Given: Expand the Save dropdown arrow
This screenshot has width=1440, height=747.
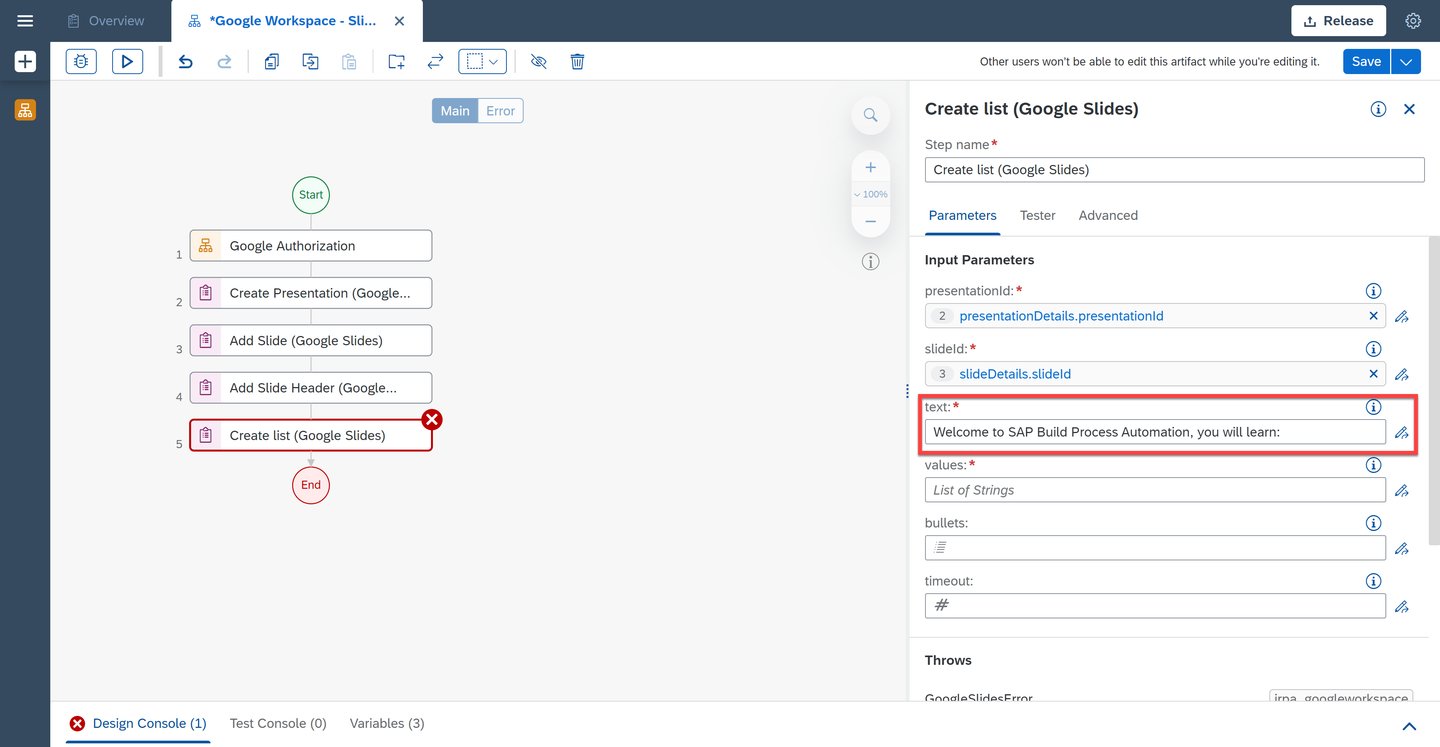Looking at the screenshot, I should point(1406,62).
